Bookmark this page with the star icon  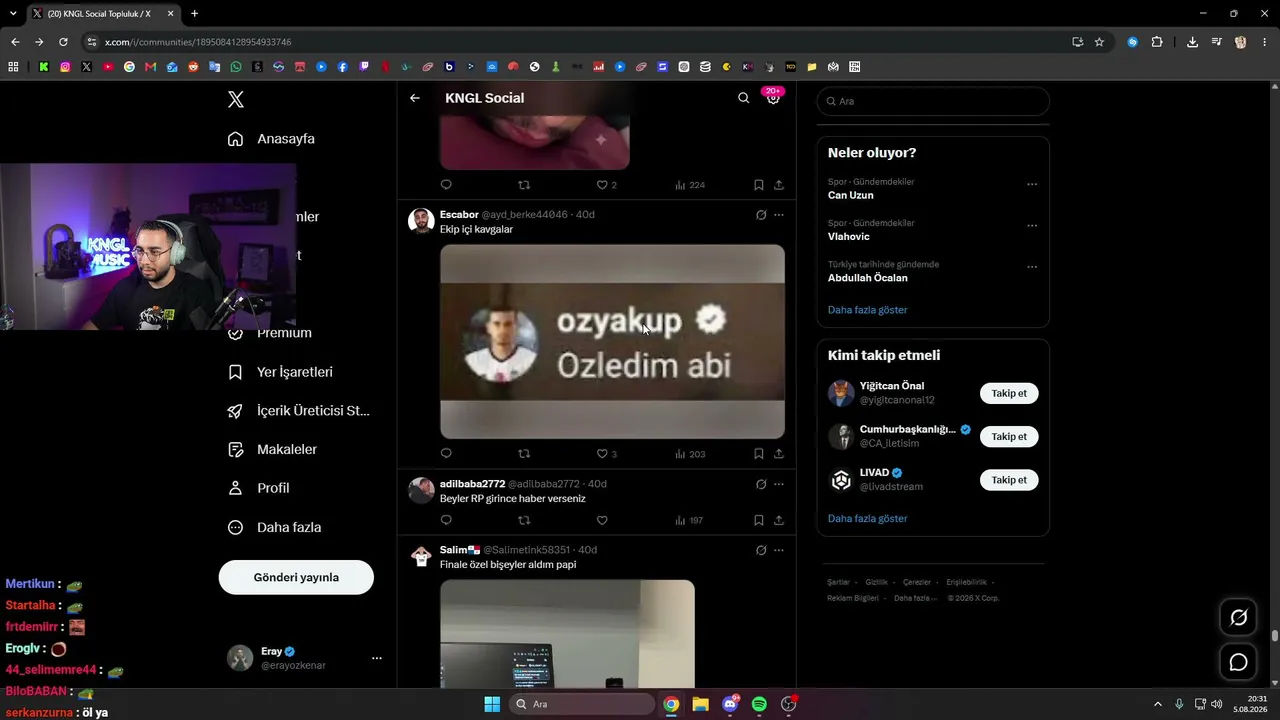click(1099, 42)
